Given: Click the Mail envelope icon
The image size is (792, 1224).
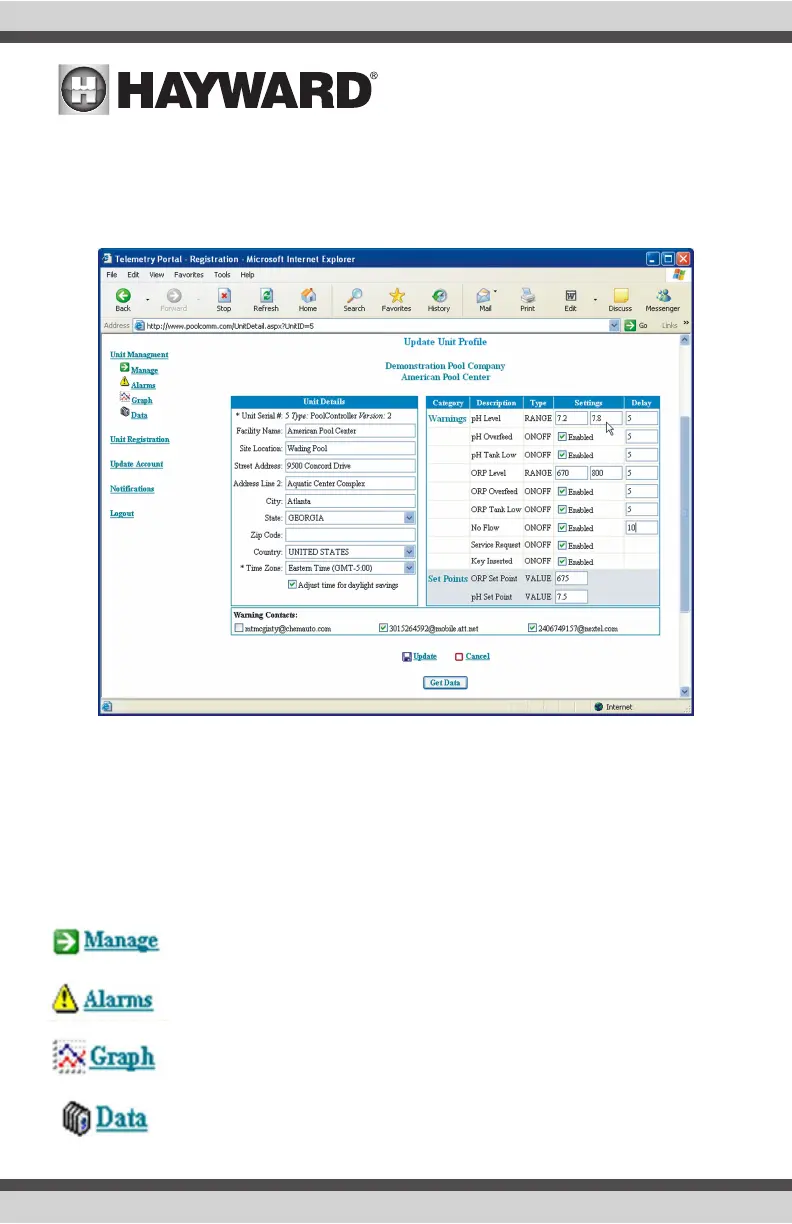Looking at the screenshot, I should (484, 295).
